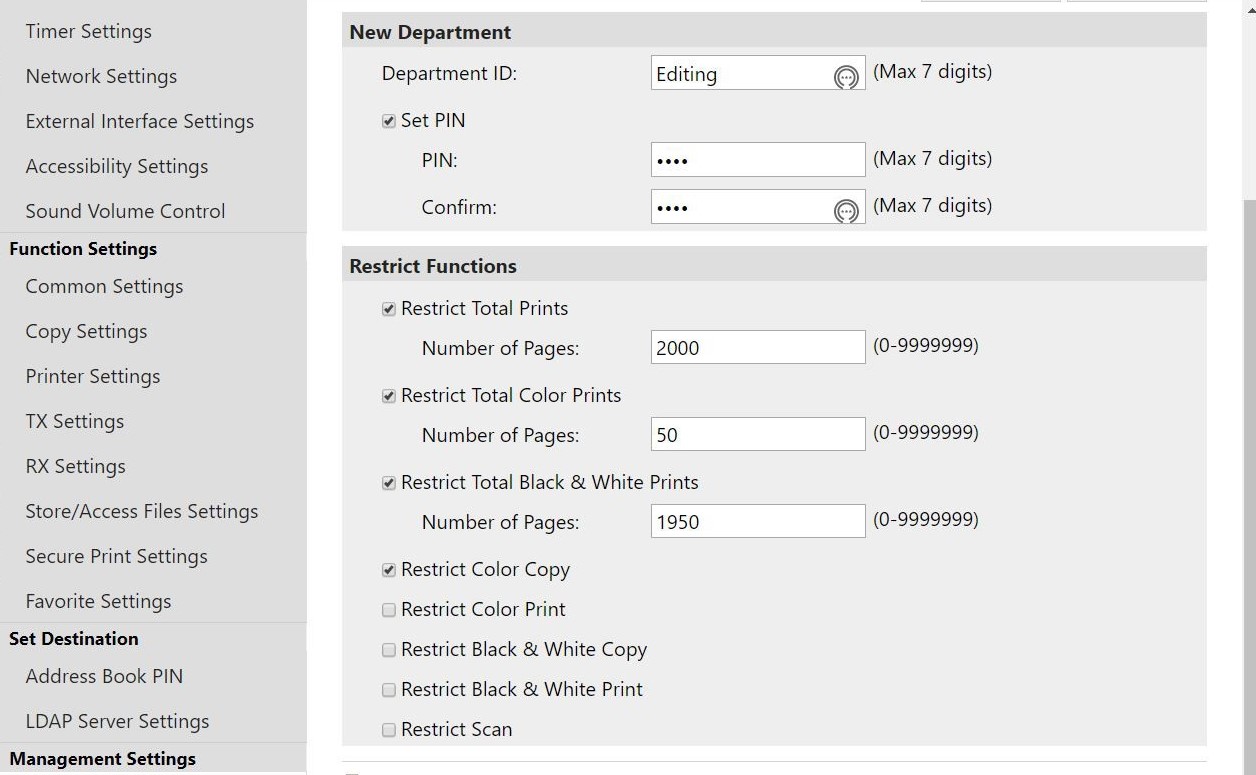Disable Restrict Total Color Prints

[389, 396]
